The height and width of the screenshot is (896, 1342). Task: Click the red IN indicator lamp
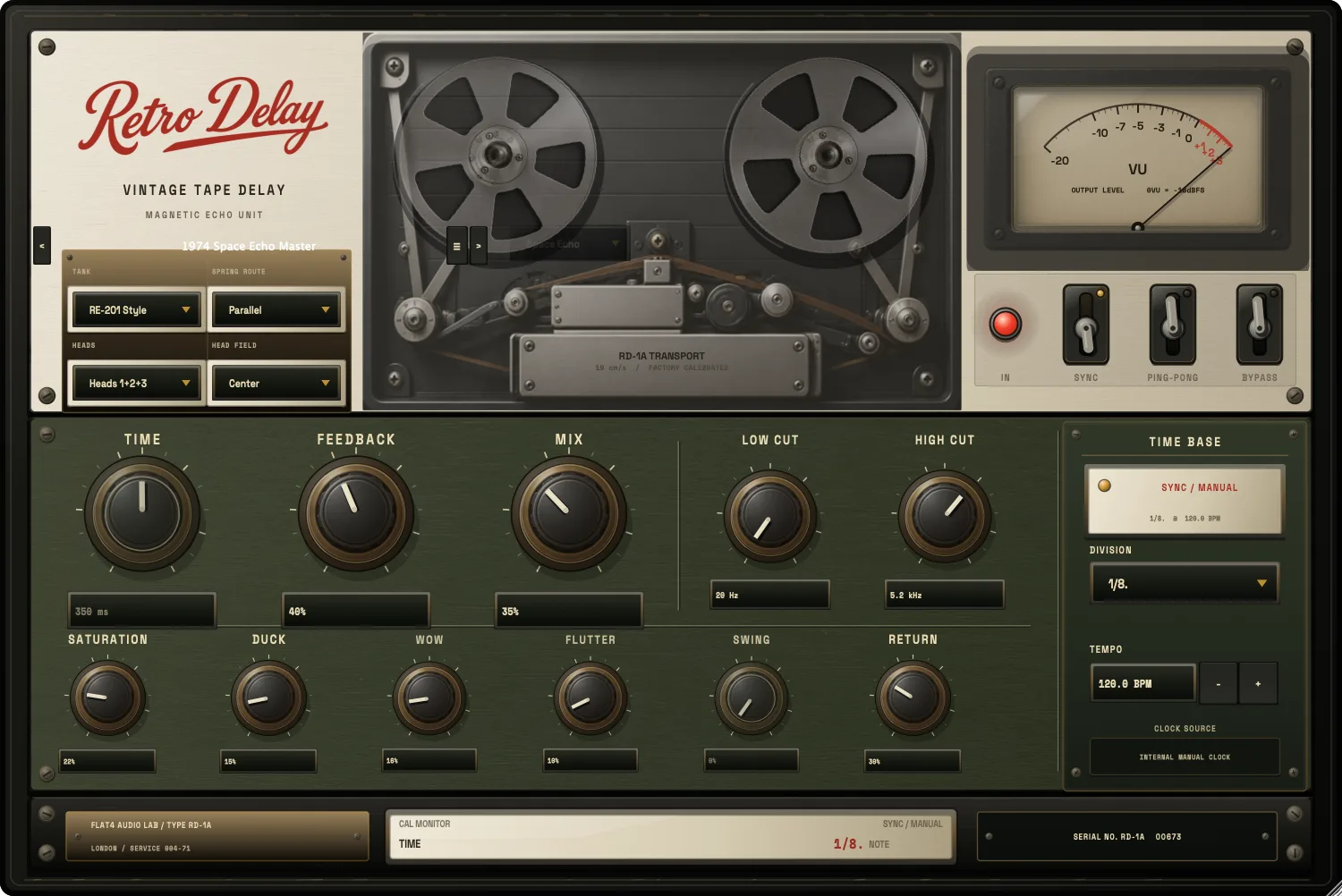1005,324
